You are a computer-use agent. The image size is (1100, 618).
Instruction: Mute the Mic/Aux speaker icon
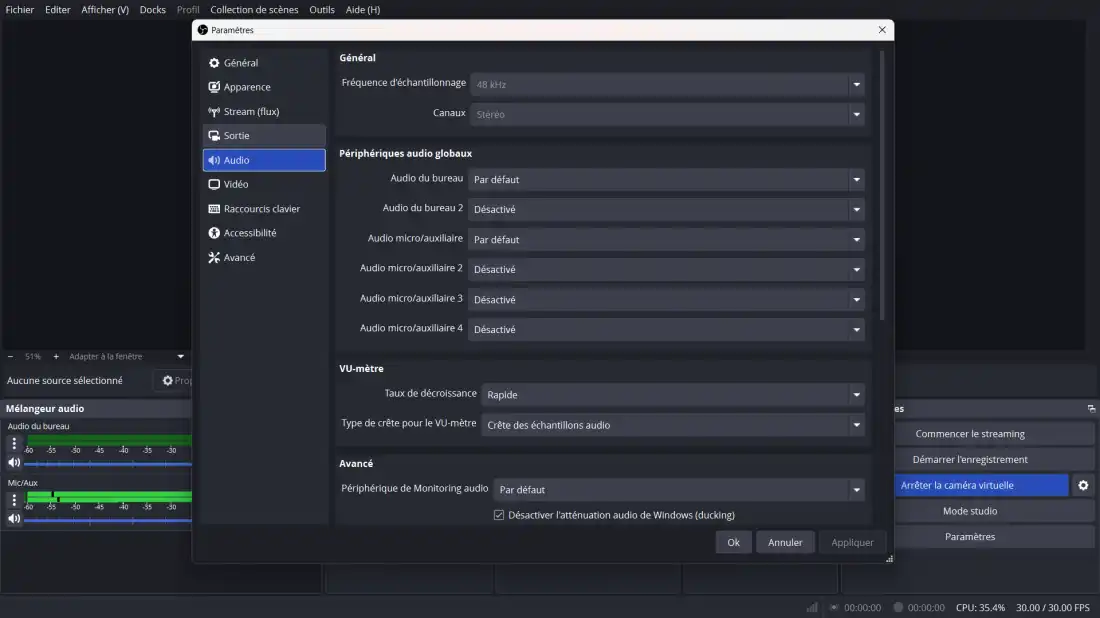14,519
